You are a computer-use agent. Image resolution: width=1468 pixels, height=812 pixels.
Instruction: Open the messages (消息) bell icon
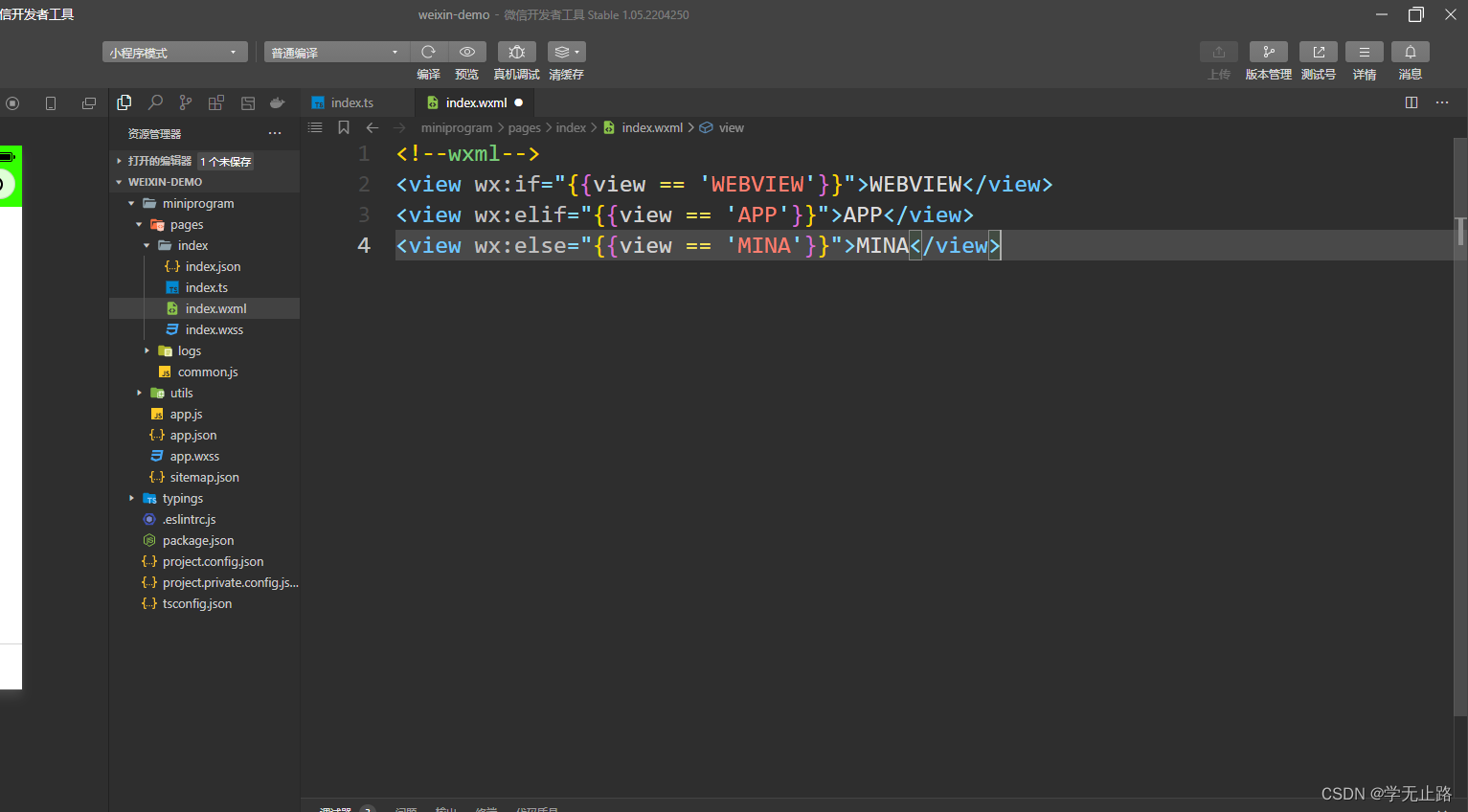point(1411,52)
